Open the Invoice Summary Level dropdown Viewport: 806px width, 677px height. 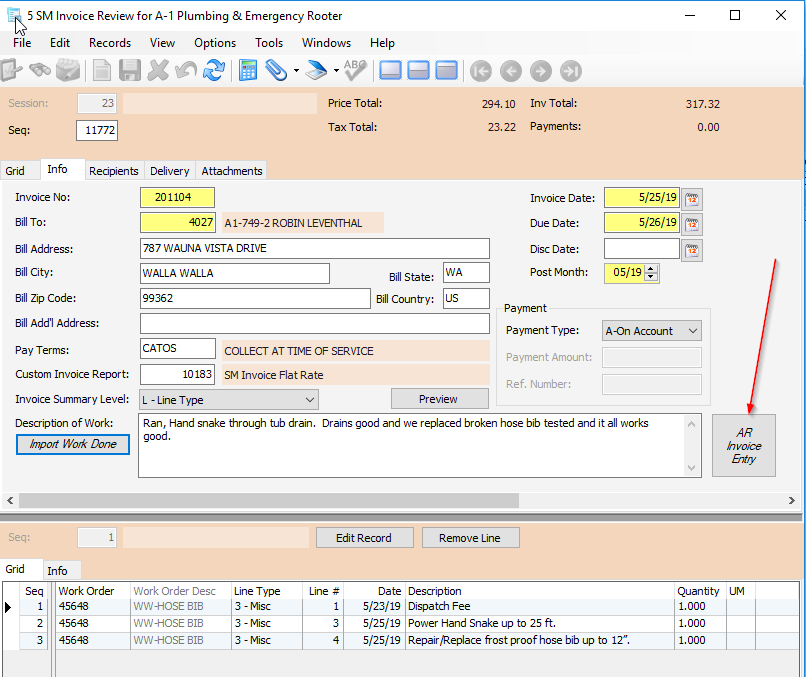(x=309, y=400)
